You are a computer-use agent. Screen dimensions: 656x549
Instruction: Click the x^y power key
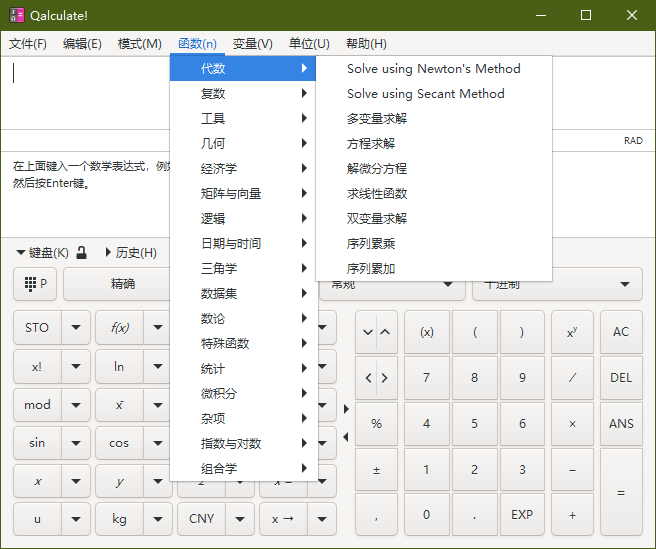pos(572,332)
